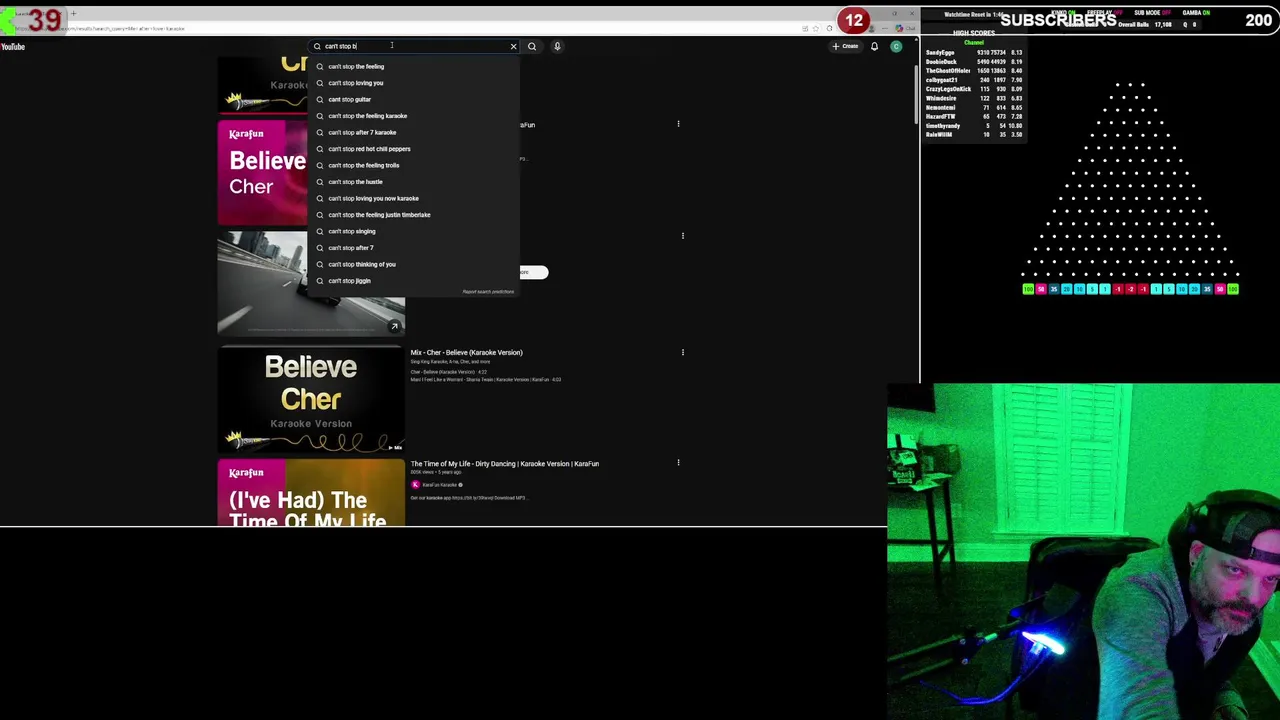This screenshot has height=720, width=1280.
Task: Clear the search box with the X
Action: point(513,46)
